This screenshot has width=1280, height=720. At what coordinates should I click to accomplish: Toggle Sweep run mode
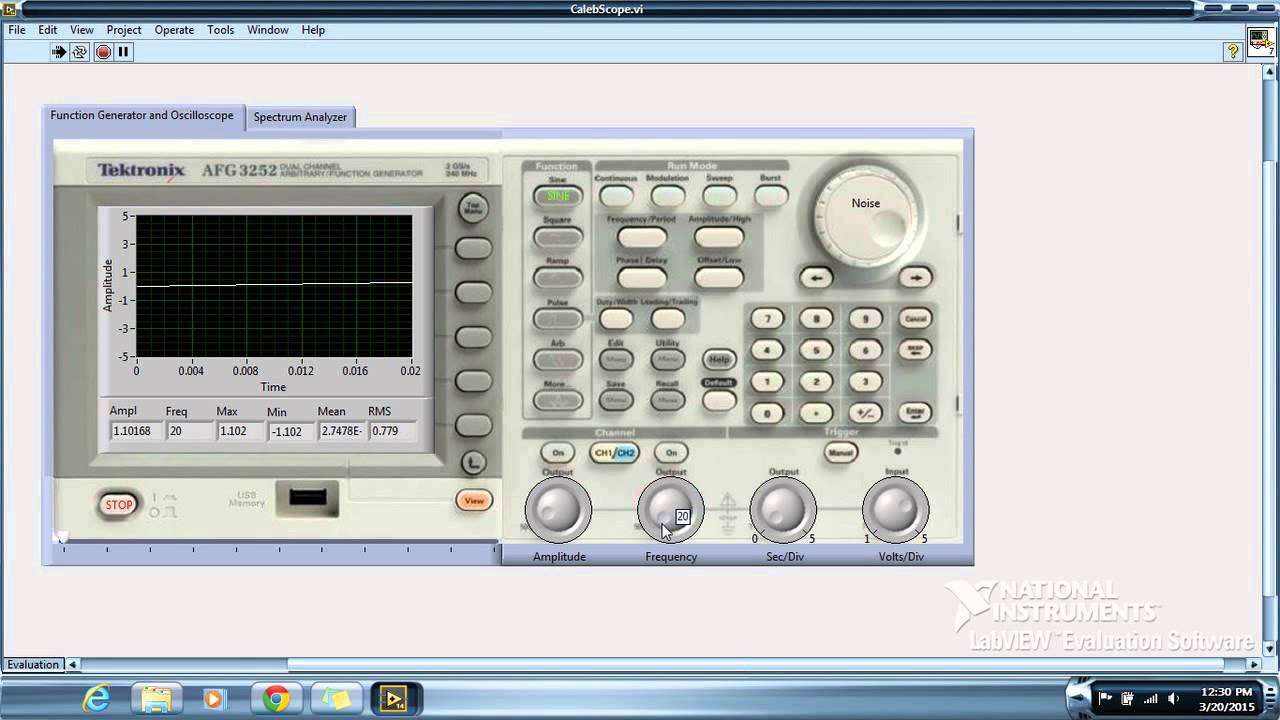coord(719,196)
